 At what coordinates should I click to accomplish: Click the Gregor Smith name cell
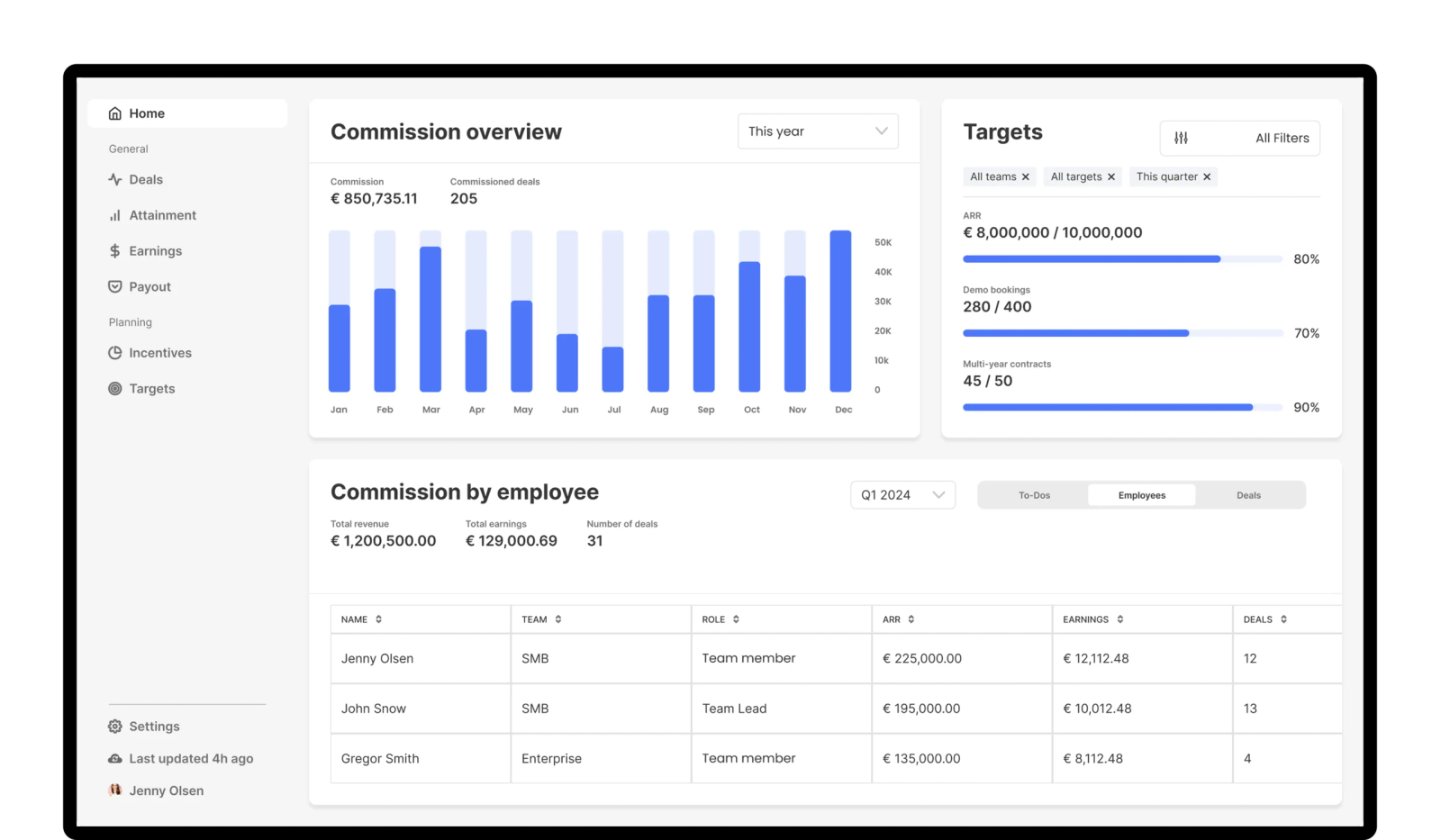pyautogui.click(x=421, y=759)
